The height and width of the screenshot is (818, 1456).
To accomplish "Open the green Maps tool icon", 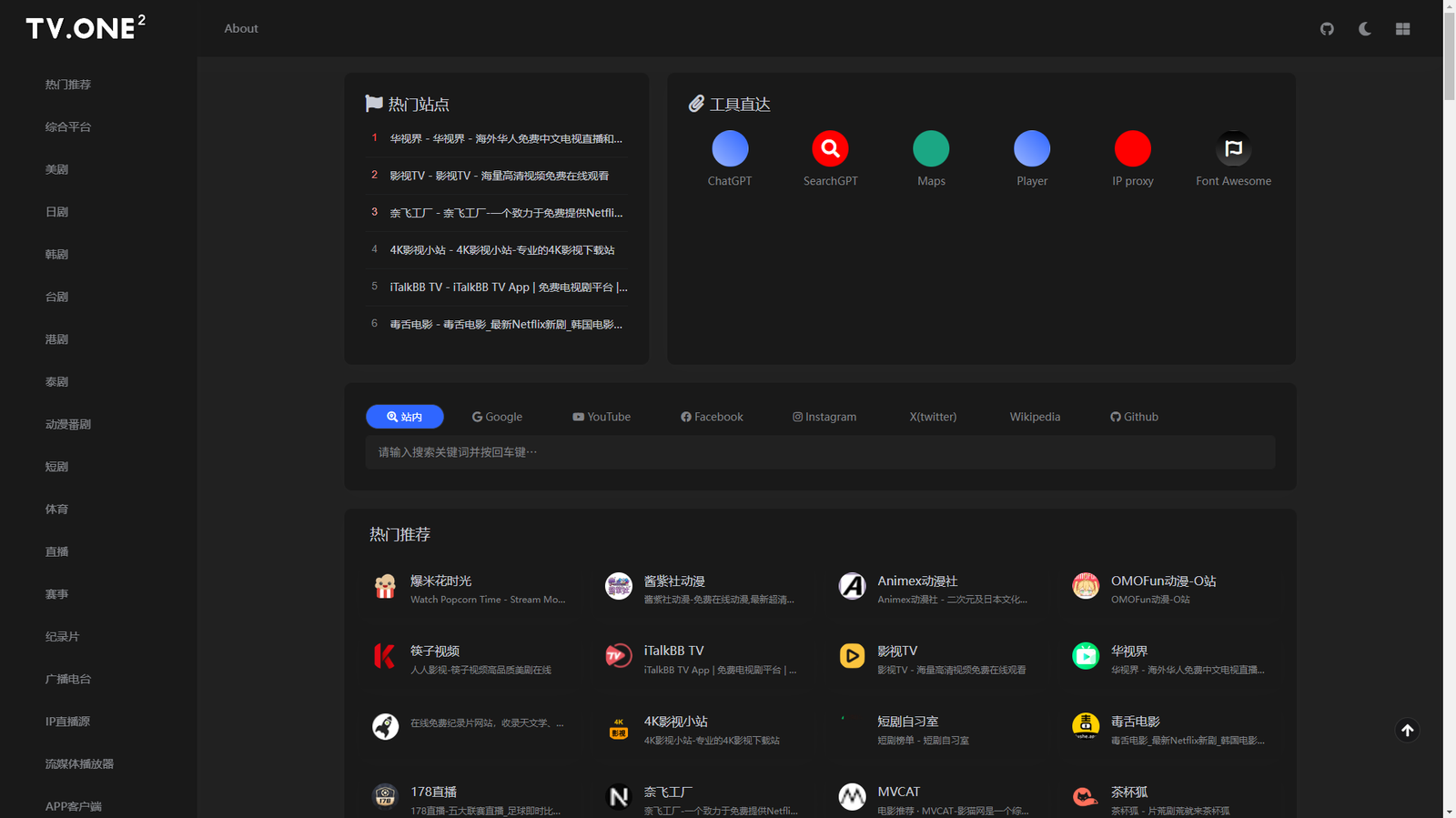I will [931, 148].
